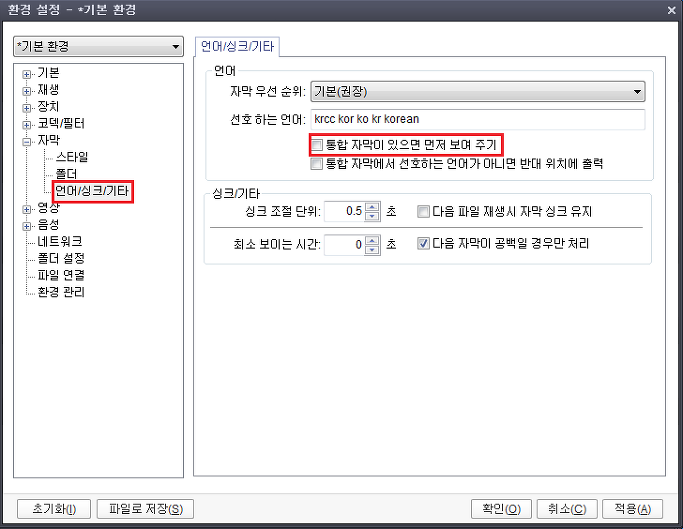Click the 싱크 조절 단위 value field
The height and width of the screenshot is (529, 683).
344,212
